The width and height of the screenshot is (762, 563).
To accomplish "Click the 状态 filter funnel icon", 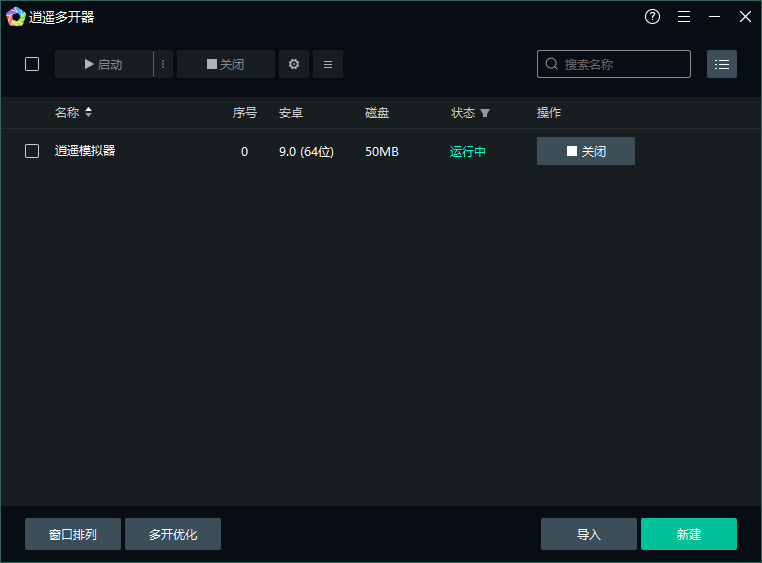I will point(485,114).
